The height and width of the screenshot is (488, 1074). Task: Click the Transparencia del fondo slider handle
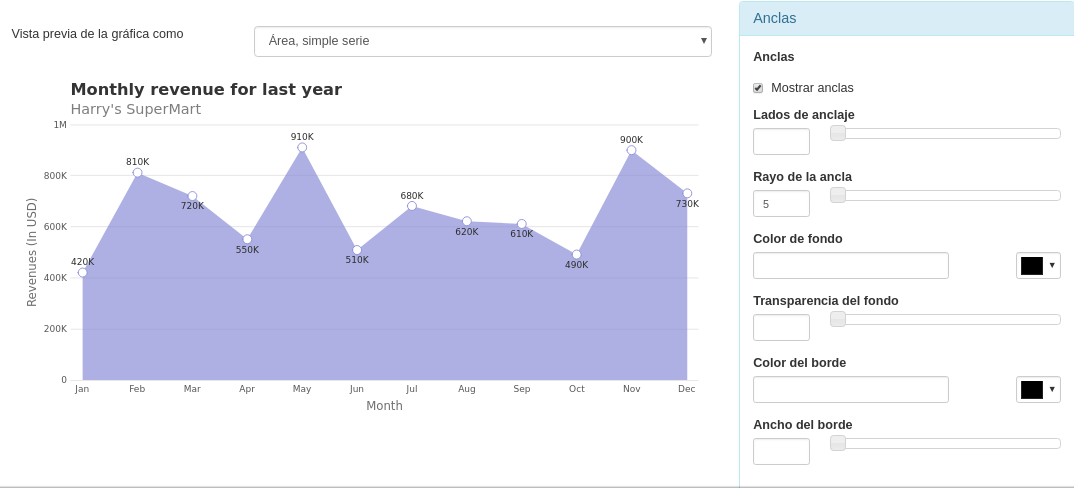[838, 319]
